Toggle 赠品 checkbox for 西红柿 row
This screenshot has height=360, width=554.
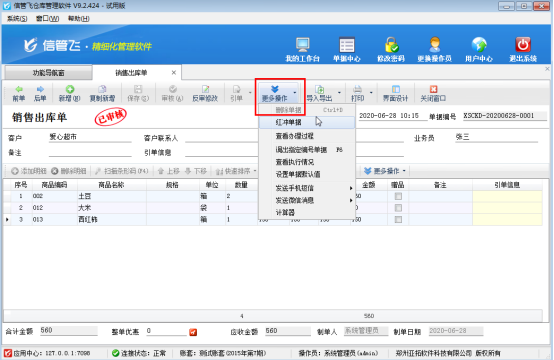point(398,219)
